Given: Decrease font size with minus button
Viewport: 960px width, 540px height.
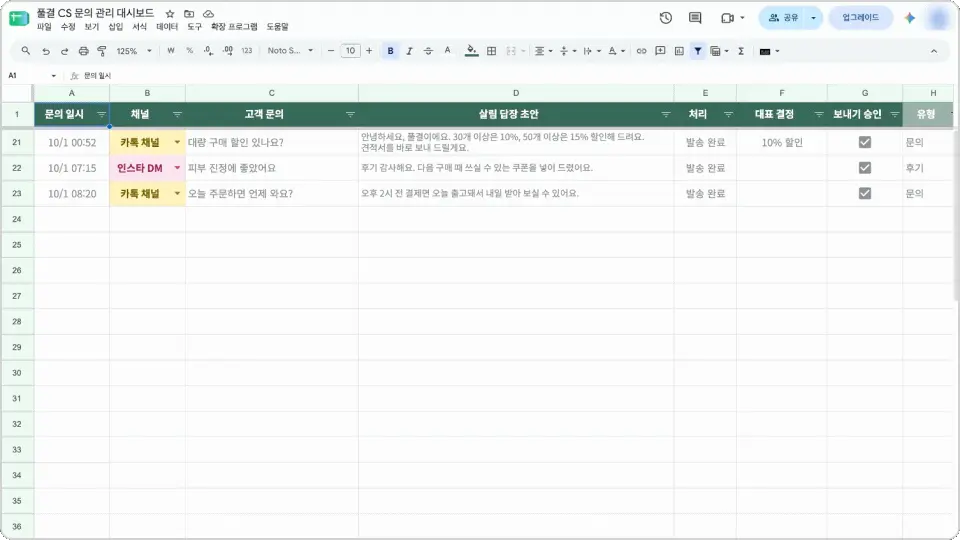Looking at the screenshot, I should click(331, 51).
